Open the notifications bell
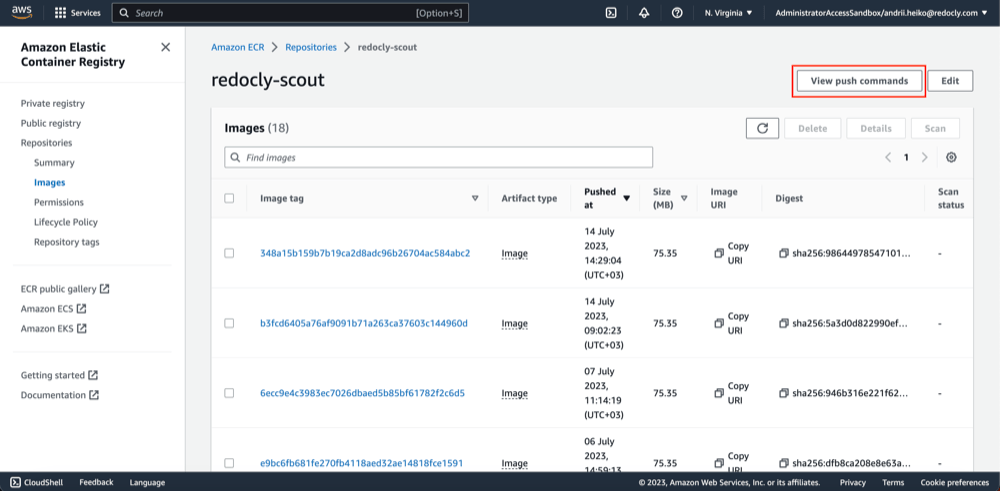1000x491 pixels. coord(644,13)
